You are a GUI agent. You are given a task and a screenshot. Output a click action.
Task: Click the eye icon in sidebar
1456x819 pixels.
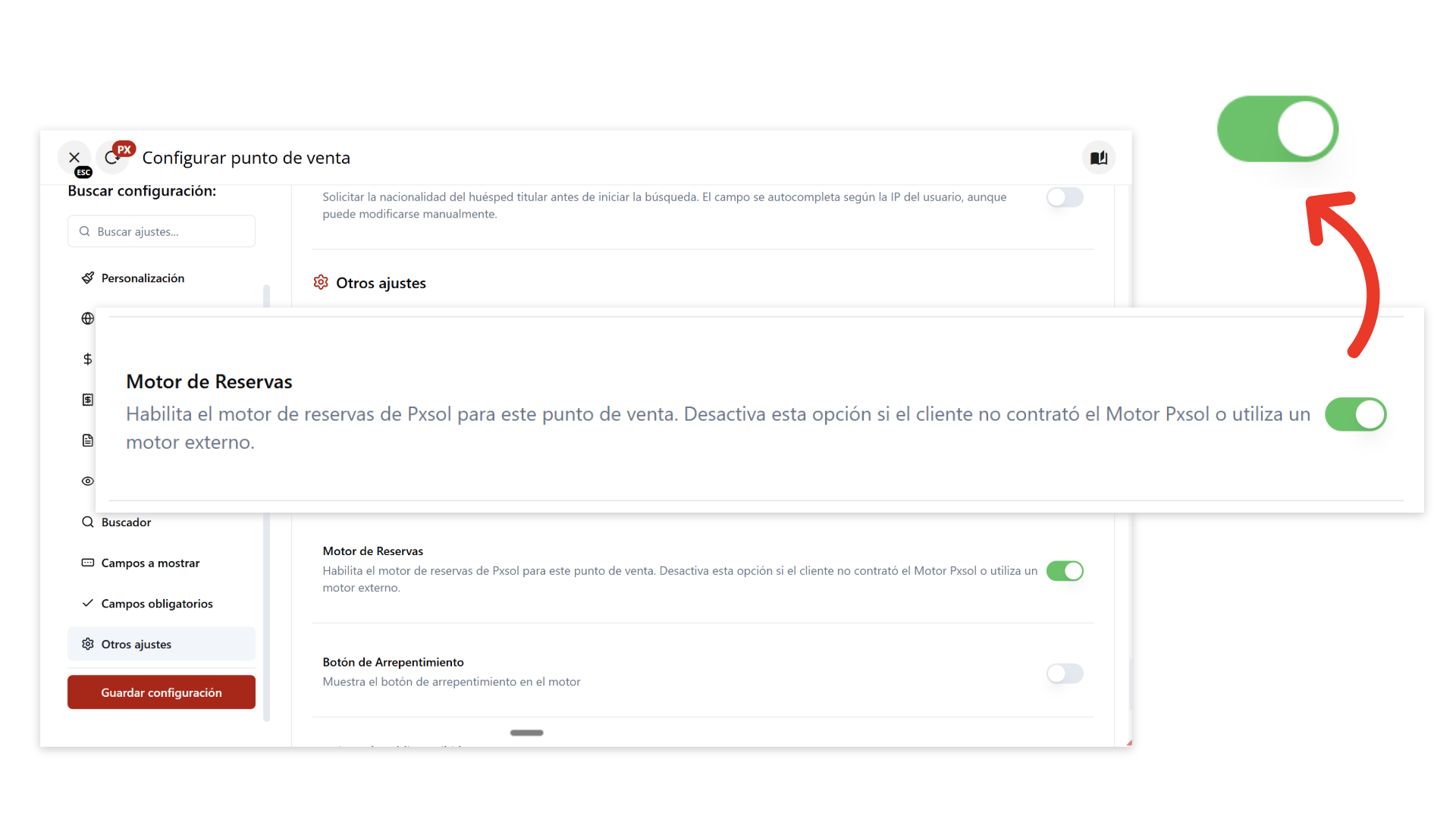(88, 481)
